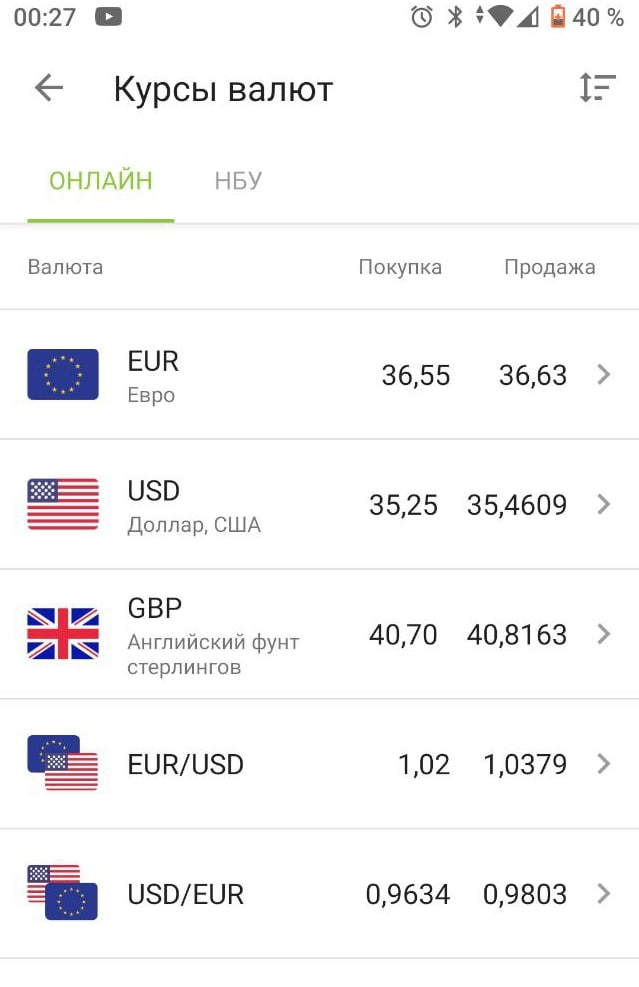This screenshot has width=639, height=987.
Task: Expand the USD row chevron
Action: [x=603, y=505]
